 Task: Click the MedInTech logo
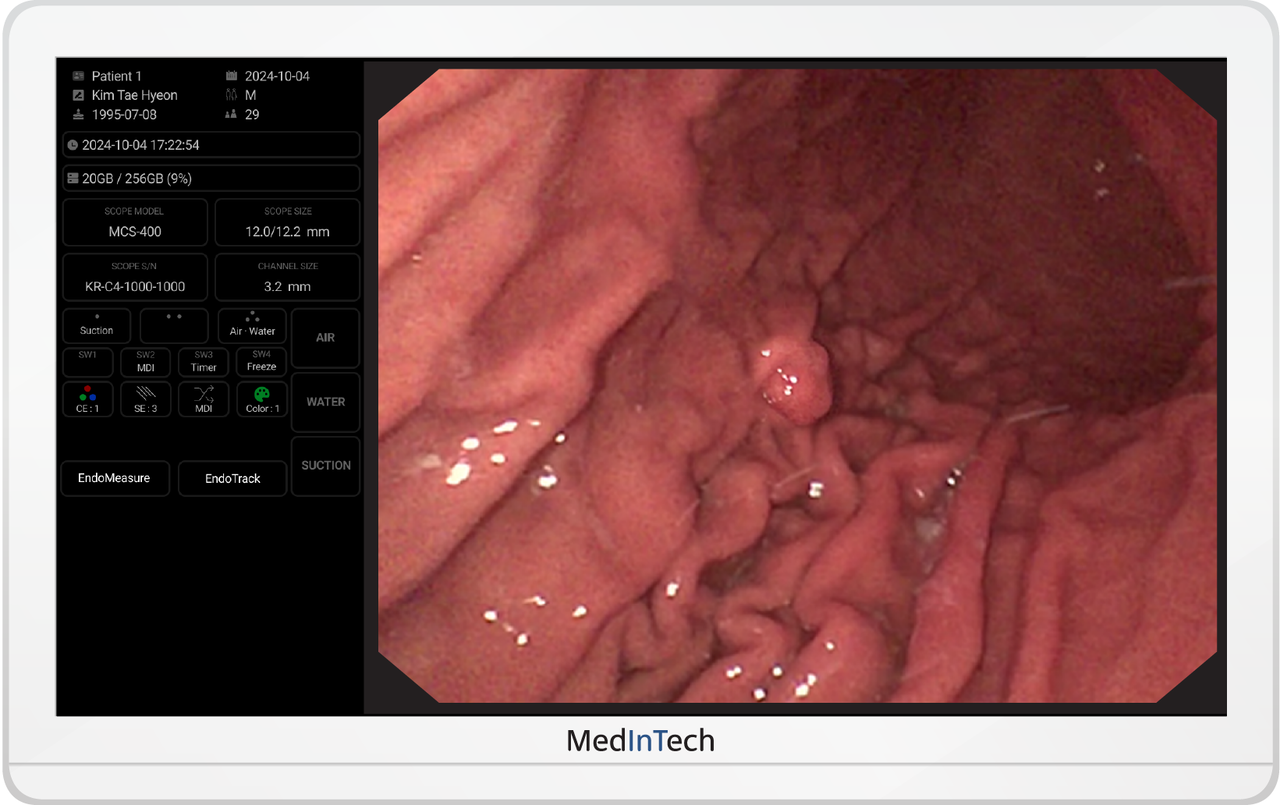pyautogui.click(x=640, y=740)
